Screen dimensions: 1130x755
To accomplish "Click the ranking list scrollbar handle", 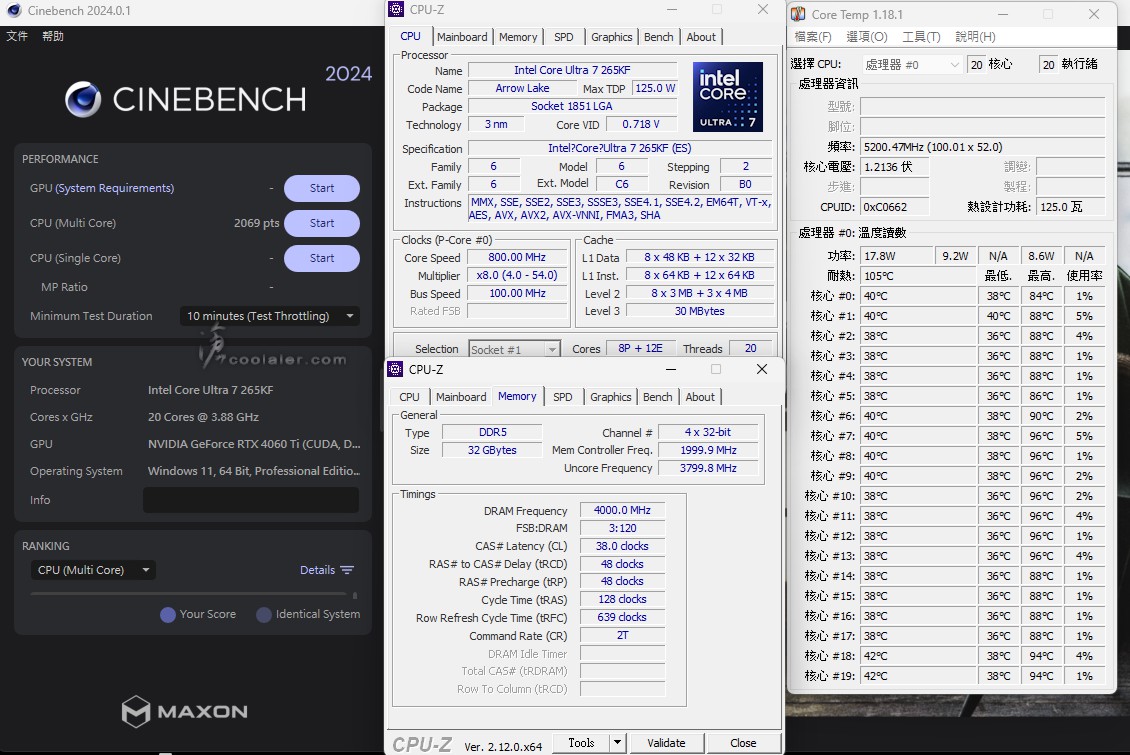I will tap(355, 596).
